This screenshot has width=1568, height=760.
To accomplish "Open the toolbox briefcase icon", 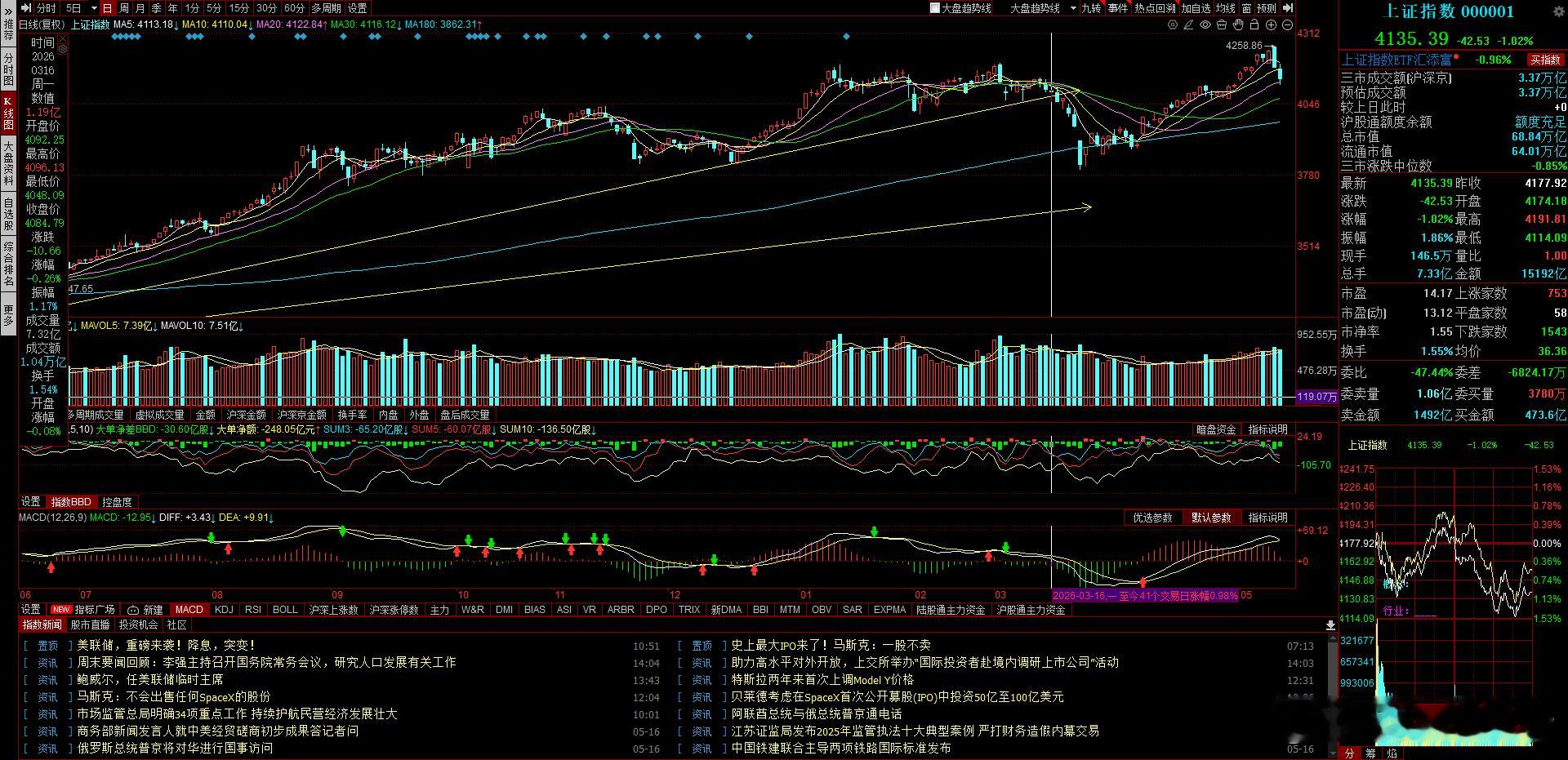I will [1222, 24].
